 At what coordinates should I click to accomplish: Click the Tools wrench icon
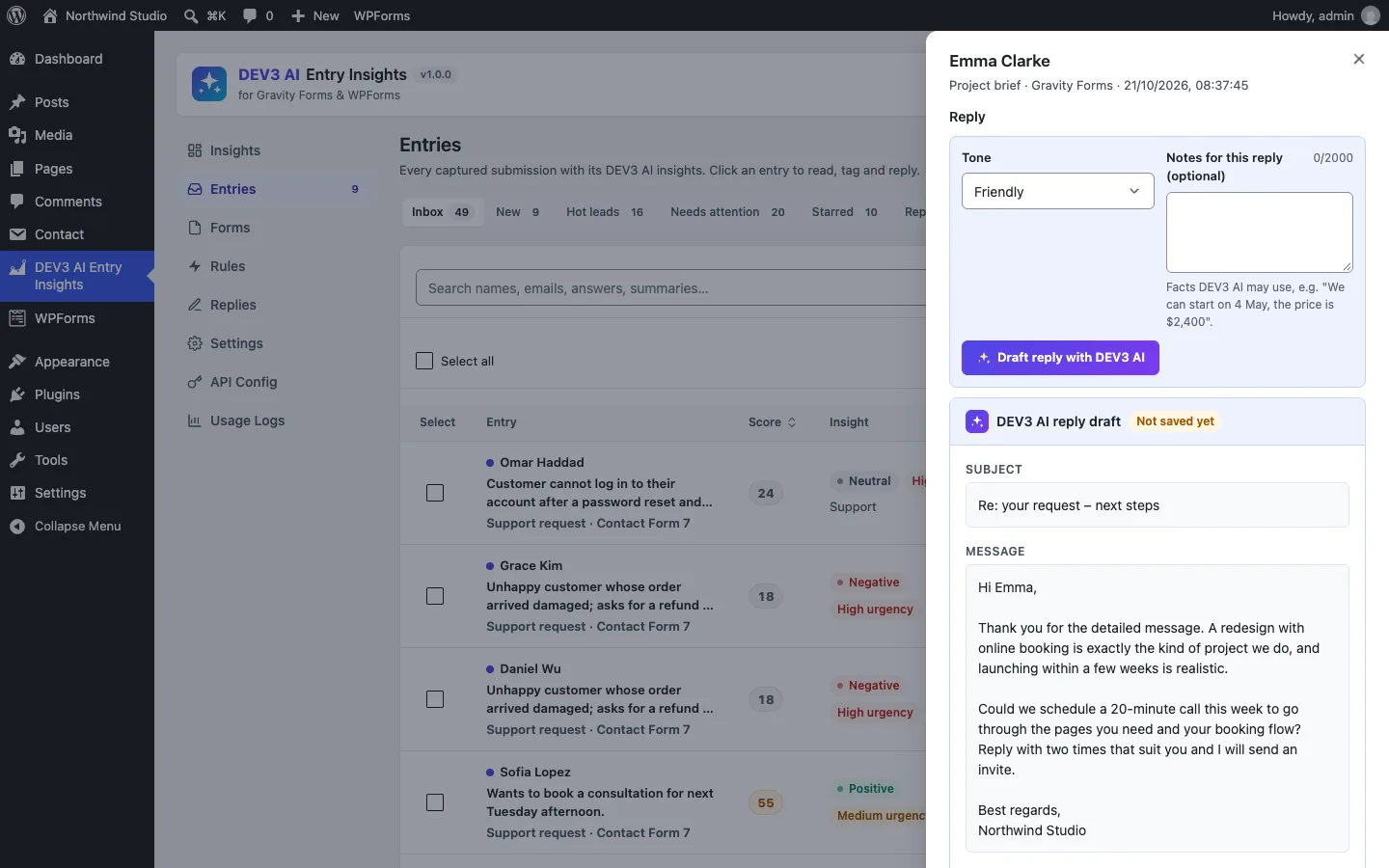tap(17, 460)
